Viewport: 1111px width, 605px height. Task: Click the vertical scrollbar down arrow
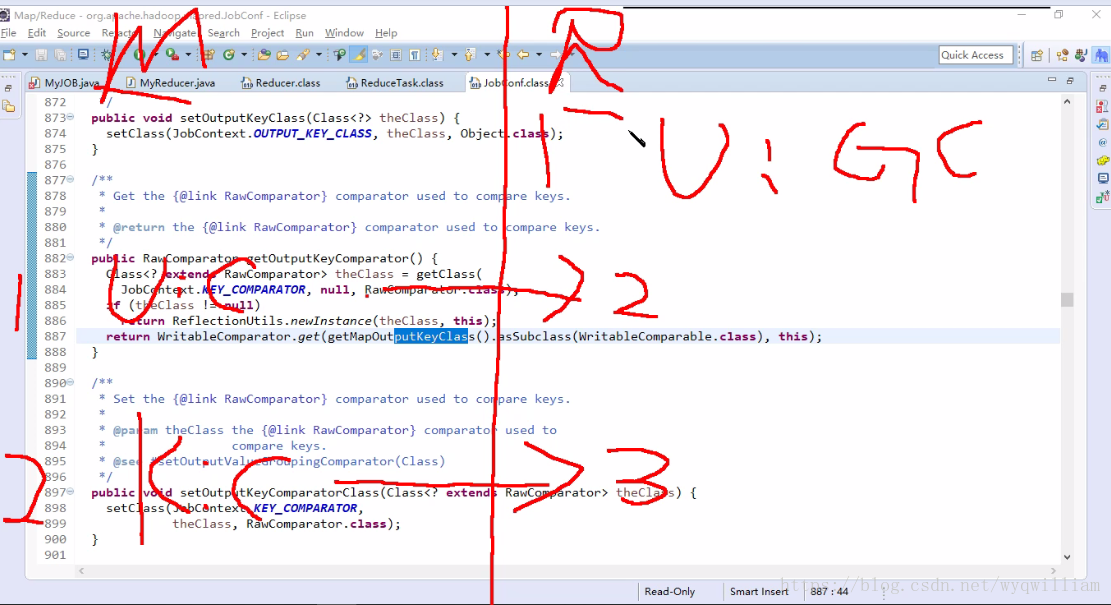(x=1067, y=558)
